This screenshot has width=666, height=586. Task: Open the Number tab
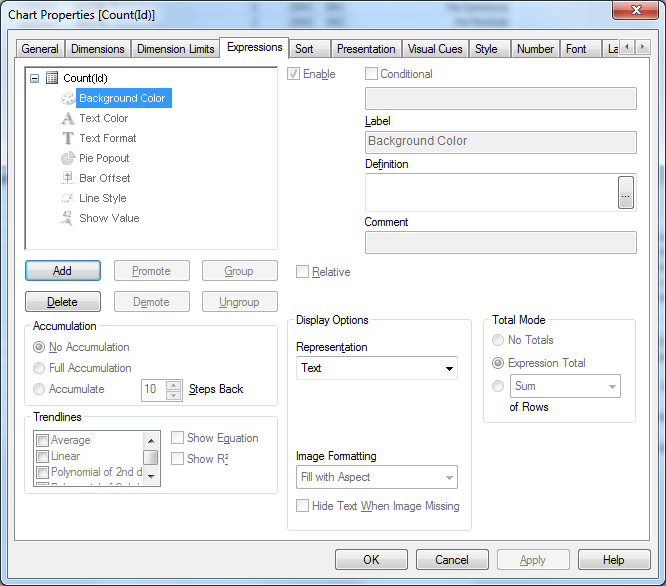point(535,49)
